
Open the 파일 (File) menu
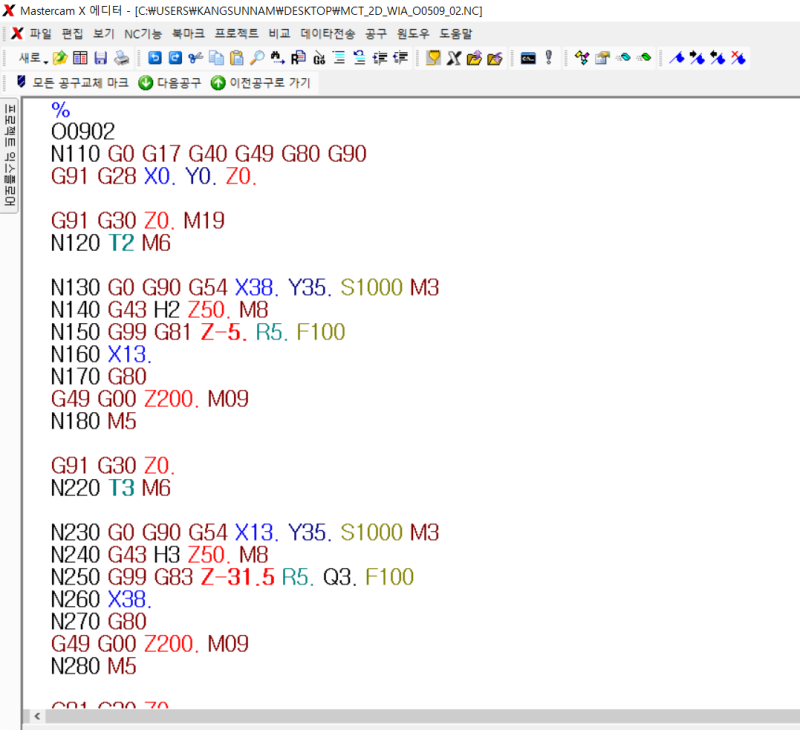point(40,33)
